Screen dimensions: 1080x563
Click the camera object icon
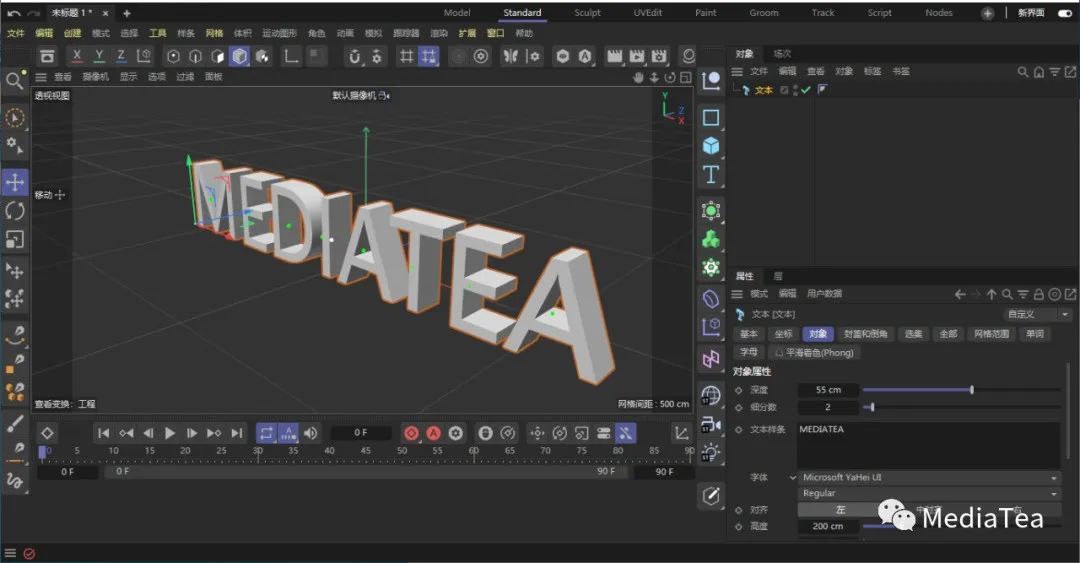point(711,425)
